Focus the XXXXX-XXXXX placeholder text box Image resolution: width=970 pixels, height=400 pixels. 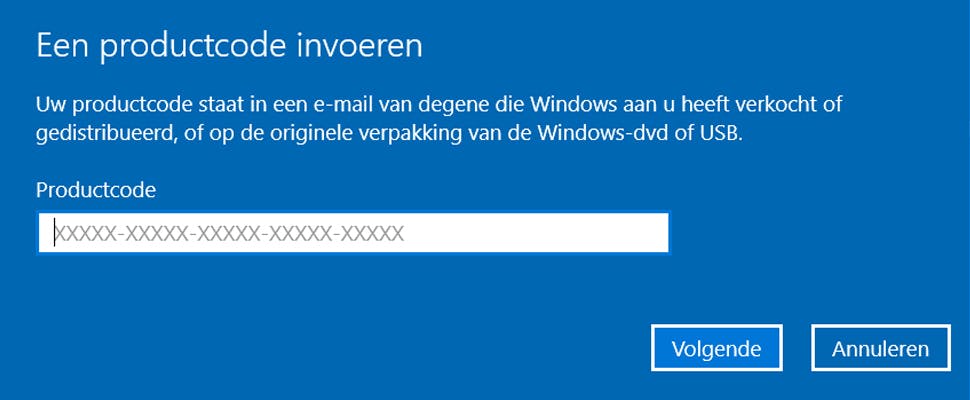coord(230,234)
